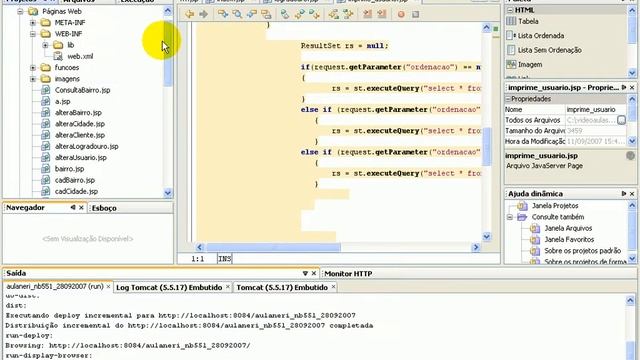Image resolution: width=640 pixels, height=360 pixels.
Task: Open the Monitor HTTP tab
Action: (348, 273)
